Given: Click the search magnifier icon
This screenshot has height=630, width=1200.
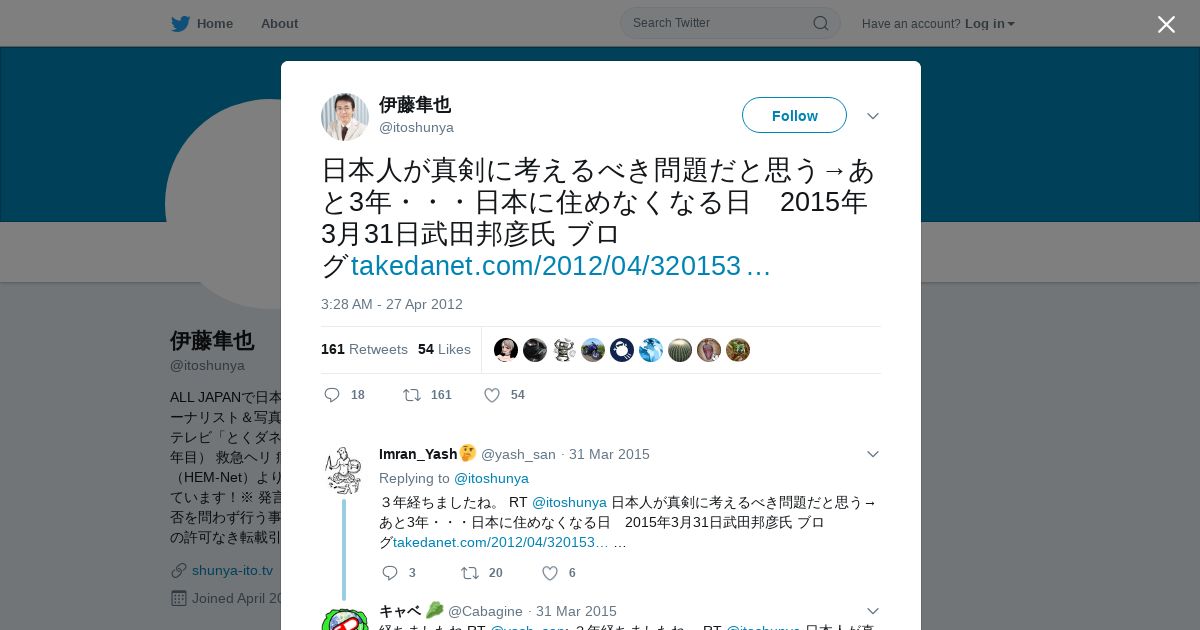Looking at the screenshot, I should (820, 23).
